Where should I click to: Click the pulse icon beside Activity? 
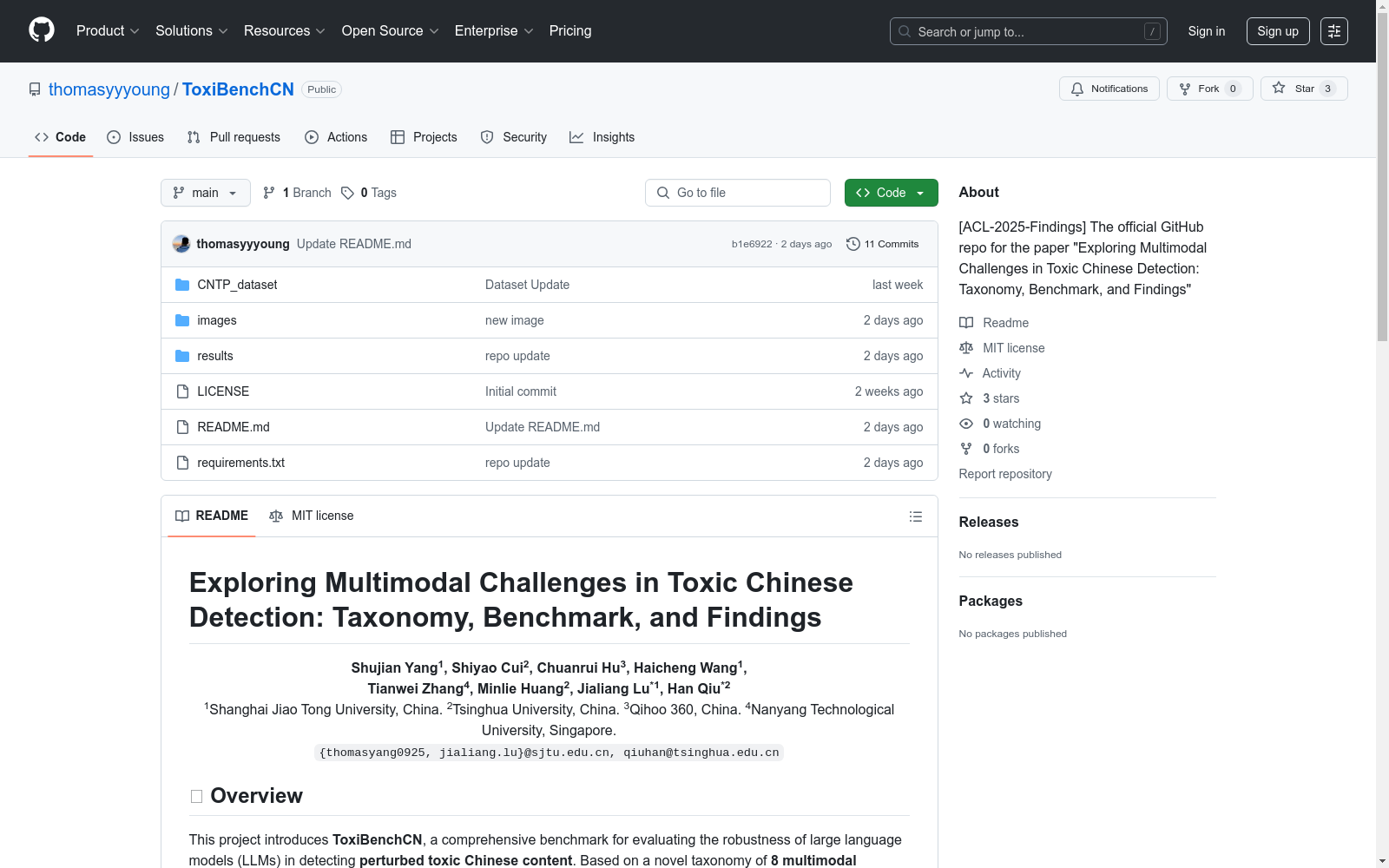coord(966,373)
